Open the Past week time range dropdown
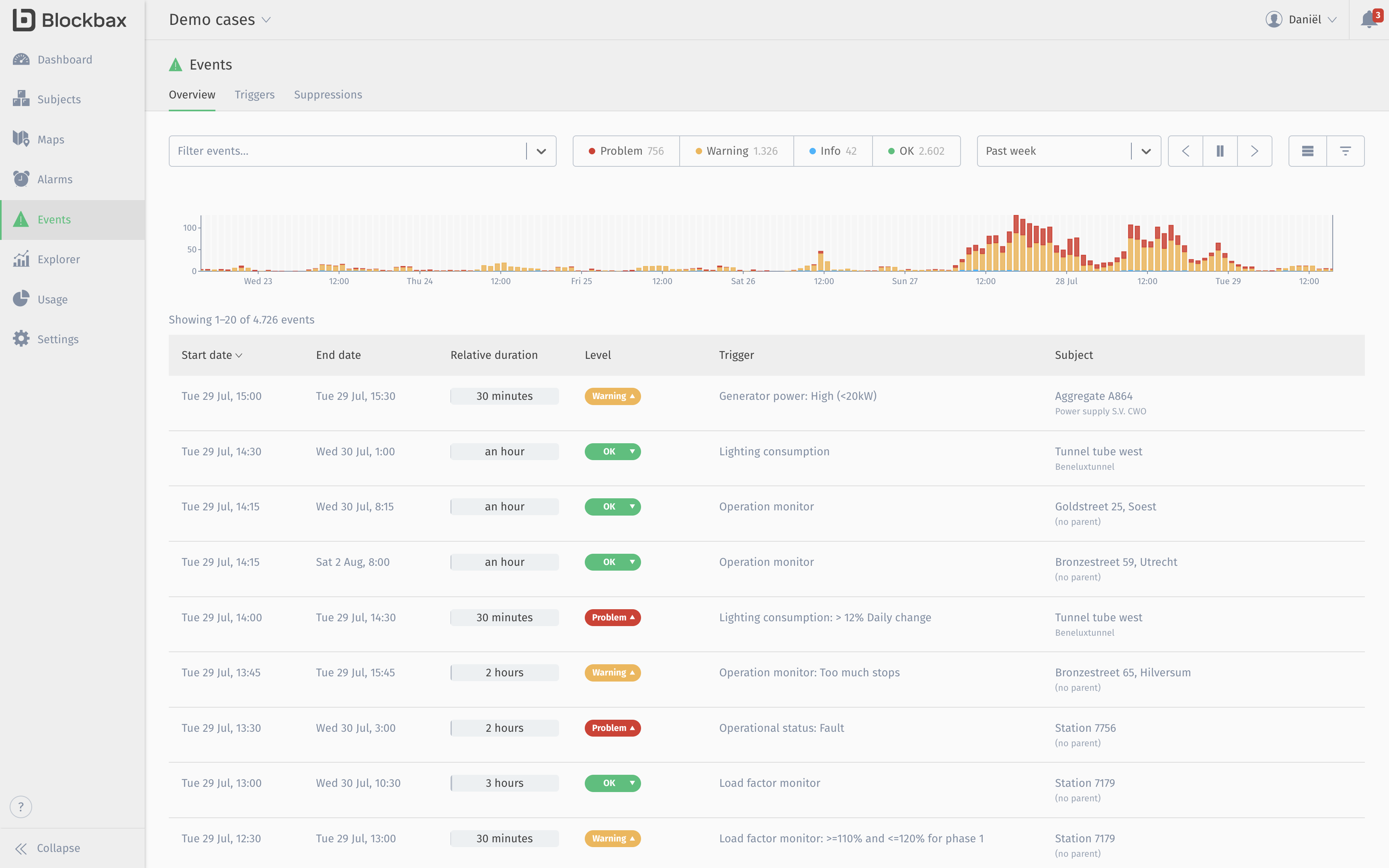The width and height of the screenshot is (1389, 868). pos(1068,151)
